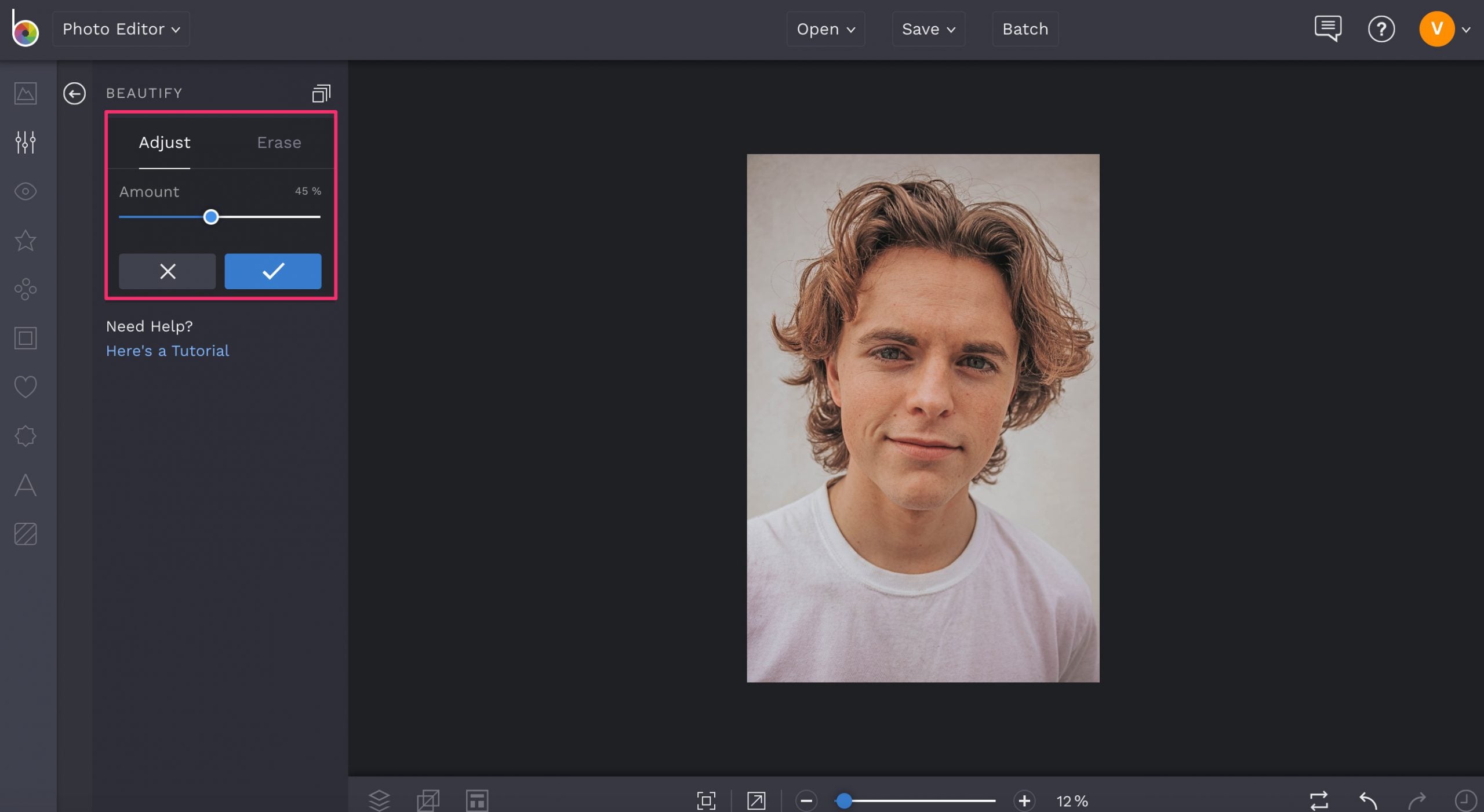The image size is (1484, 812).
Task: Switch to the Erase tab
Action: pyautogui.click(x=278, y=143)
